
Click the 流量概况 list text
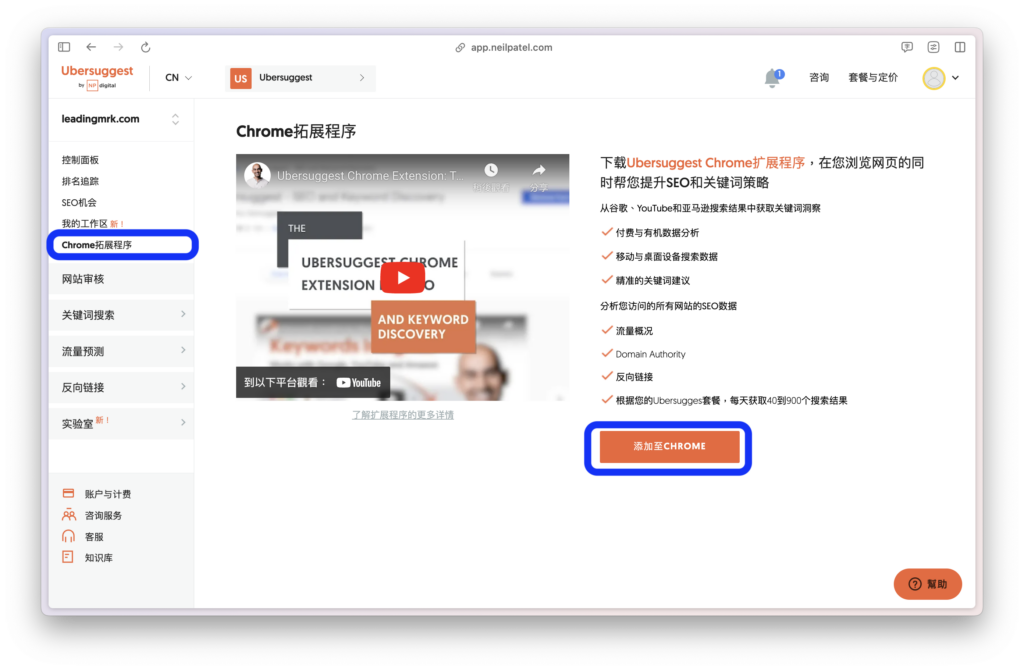click(x=634, y=331)
